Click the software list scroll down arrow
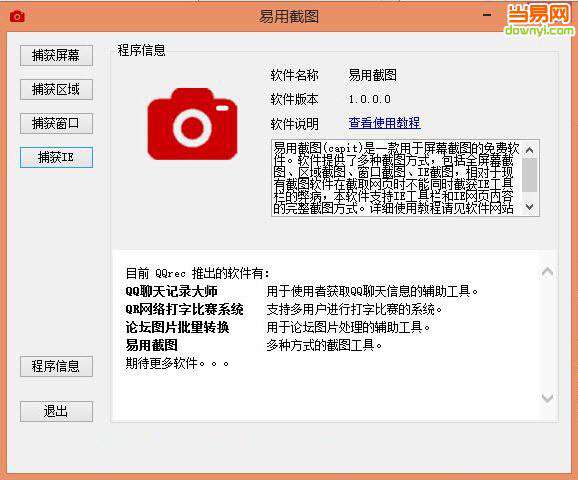This screenshot has width=578, height=480. (x=547, y=398)
